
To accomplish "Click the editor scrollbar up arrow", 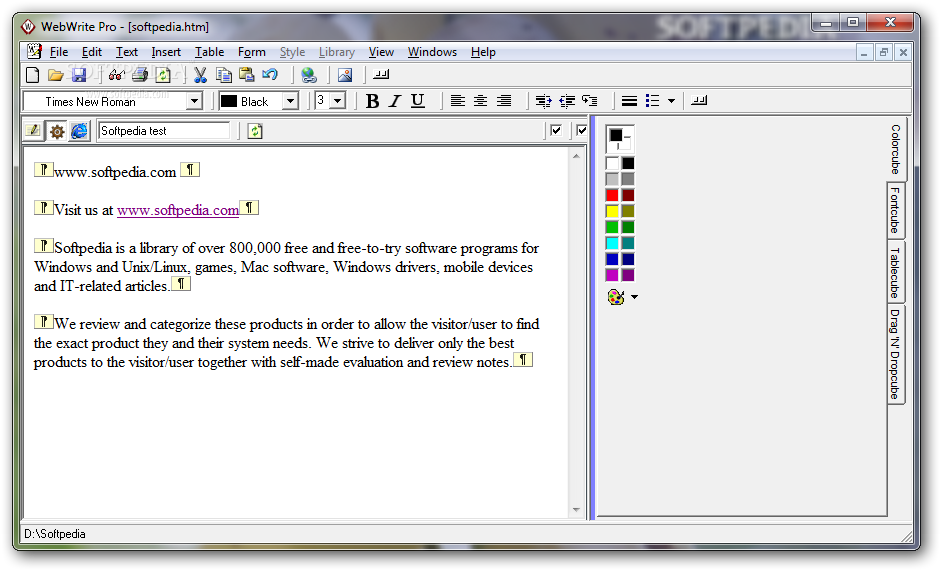I will [576, 156].
